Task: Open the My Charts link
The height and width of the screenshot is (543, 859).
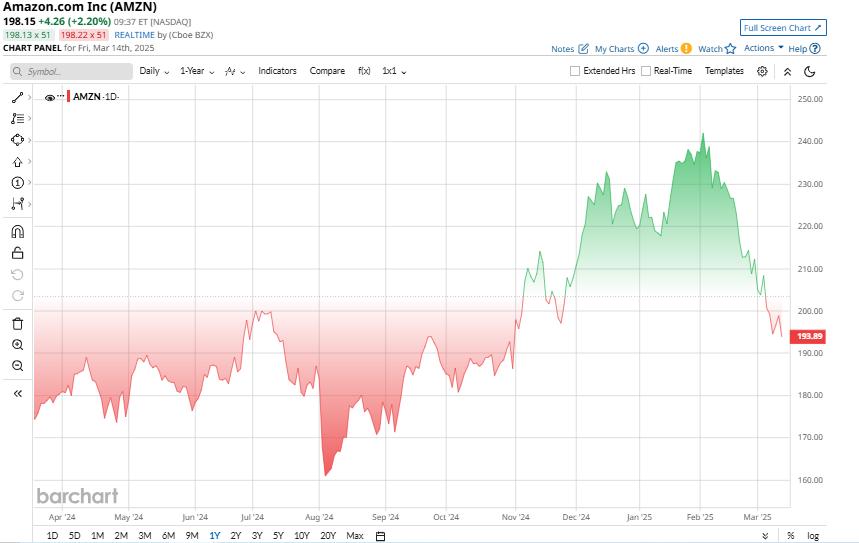Action: pyautogui.click(x=614, y=49)
